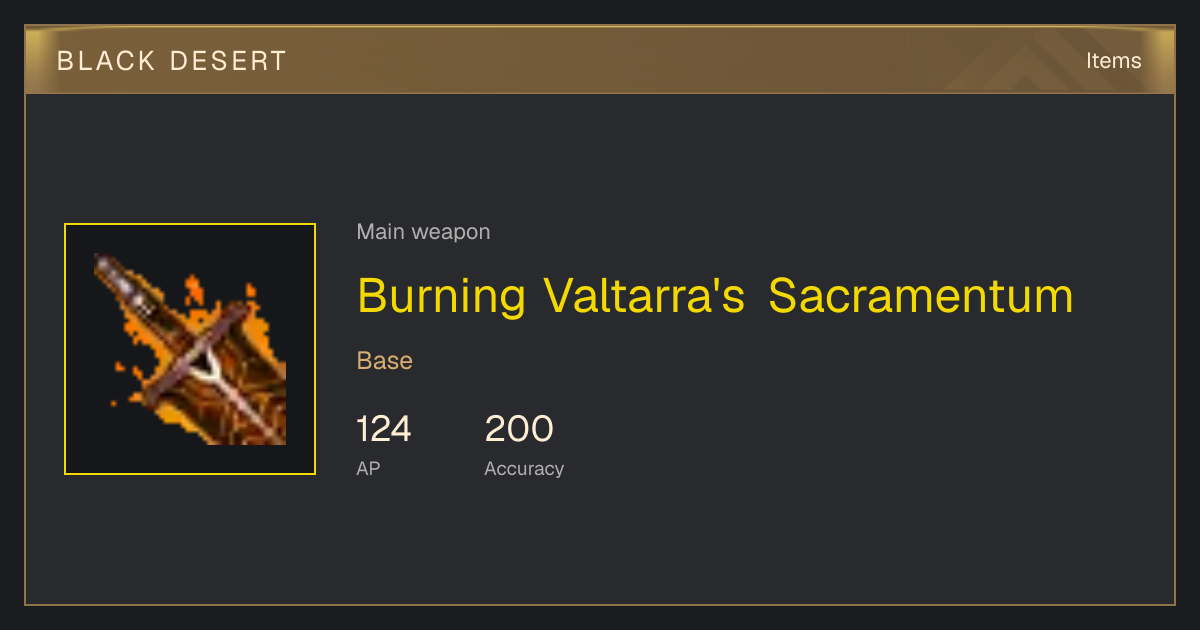Click the AP stat label
Viewport: 1200px width, 630px height.
click(x=368, y=468)
